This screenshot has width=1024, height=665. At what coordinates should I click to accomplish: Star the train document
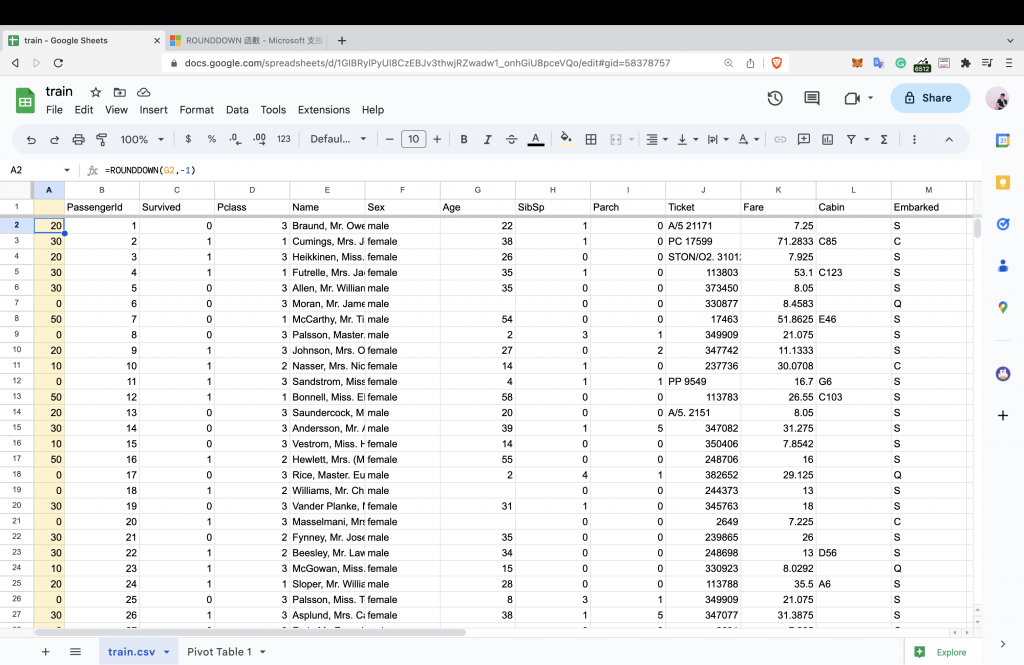[95, 92]
